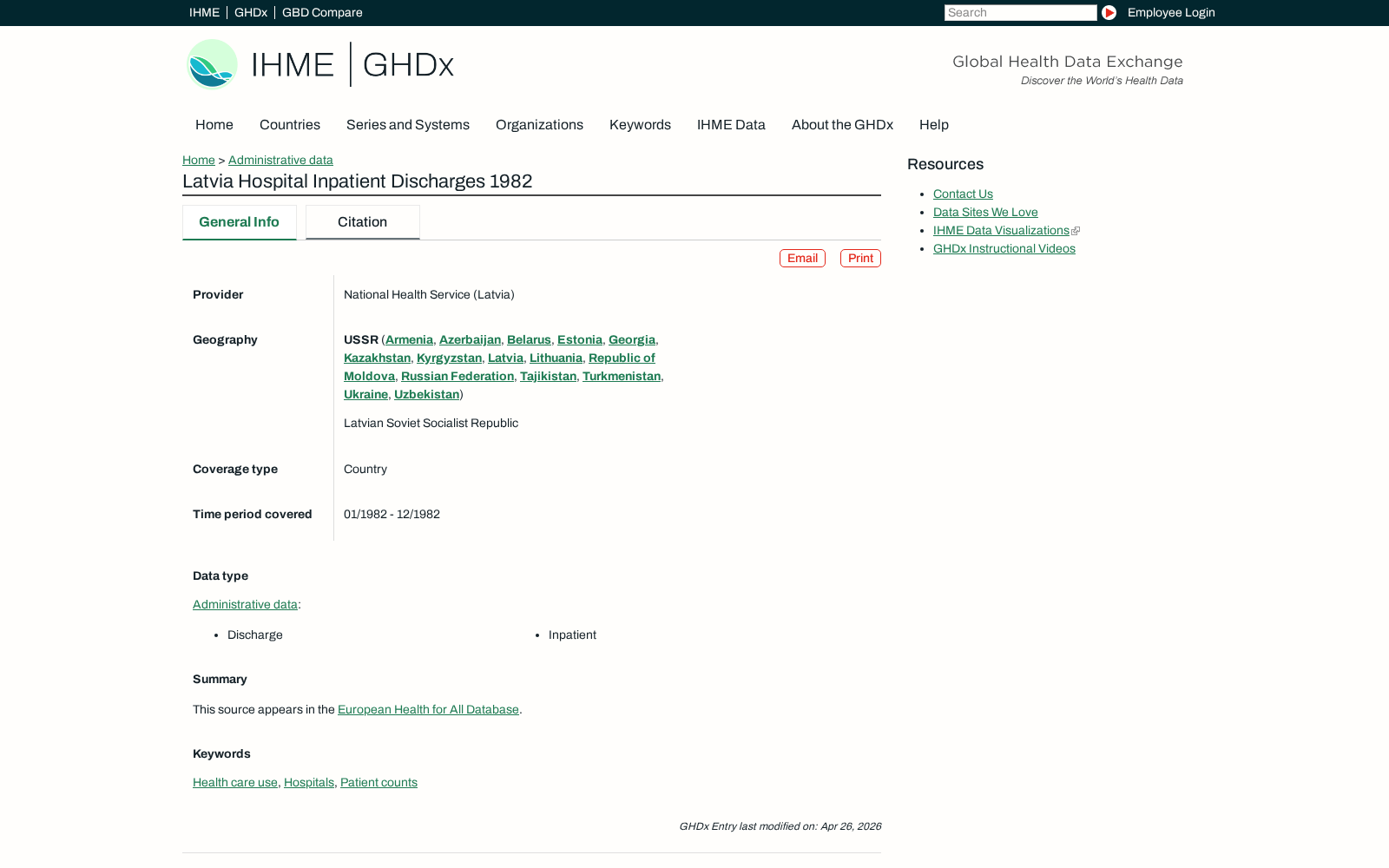Open GHDx link in top bar
Screen dimensions: 1389x868
coord(251,12)
